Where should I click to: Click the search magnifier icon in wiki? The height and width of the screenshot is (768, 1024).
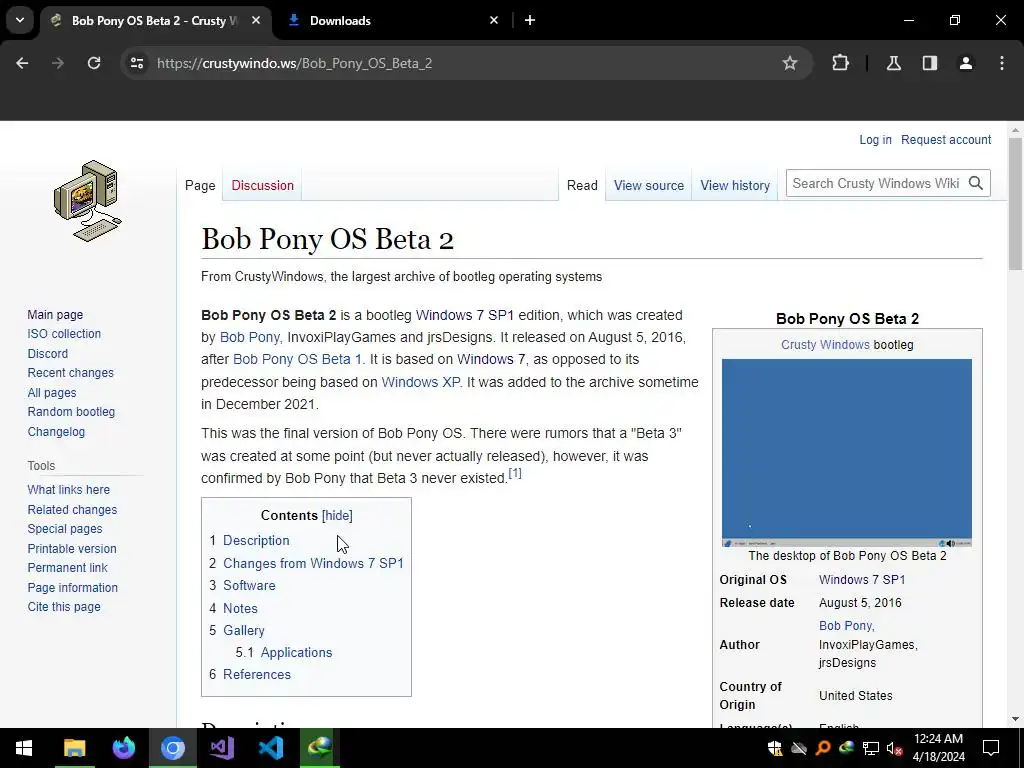tap(976, 184)
